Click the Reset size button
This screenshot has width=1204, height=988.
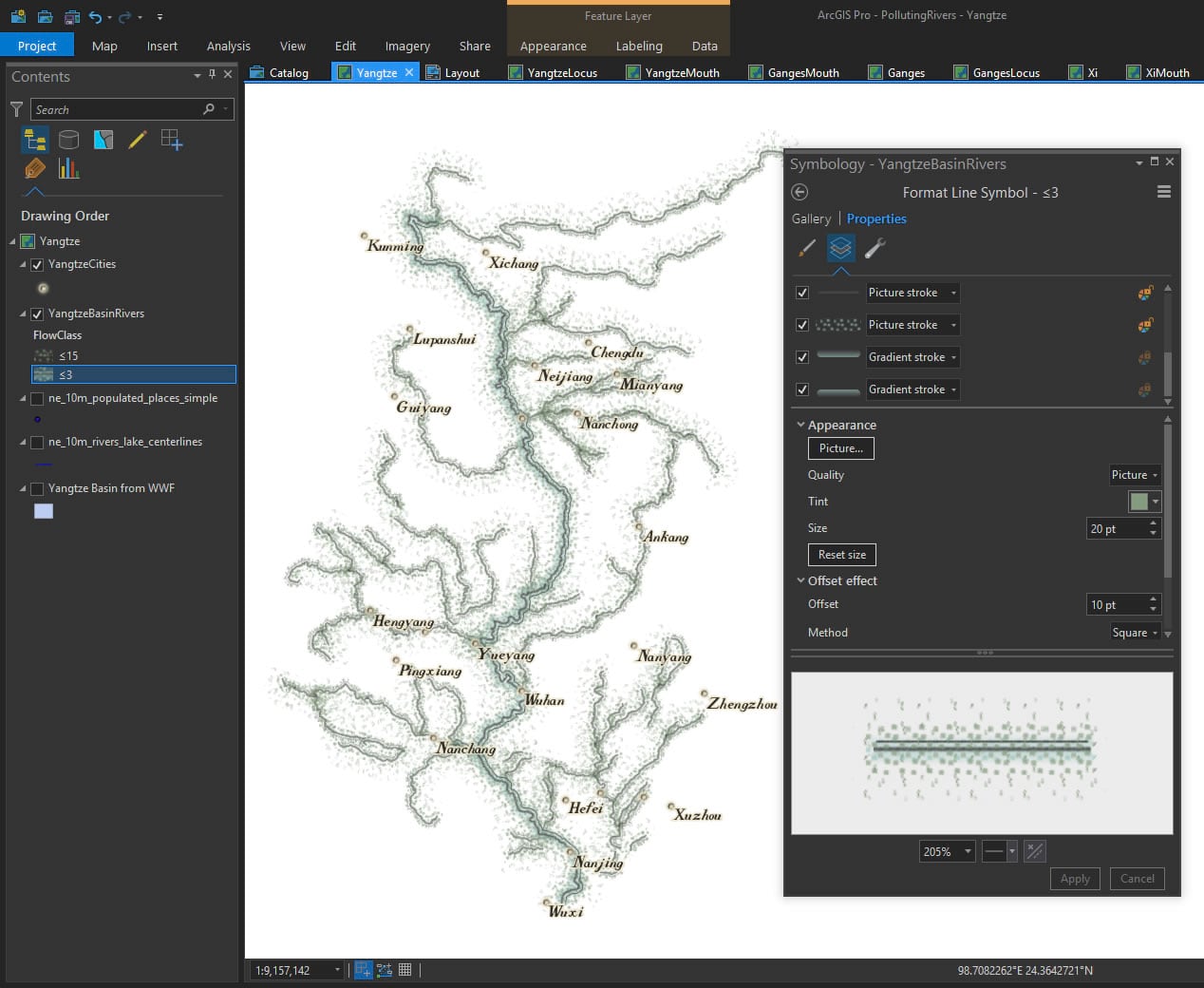click(841, 555)
